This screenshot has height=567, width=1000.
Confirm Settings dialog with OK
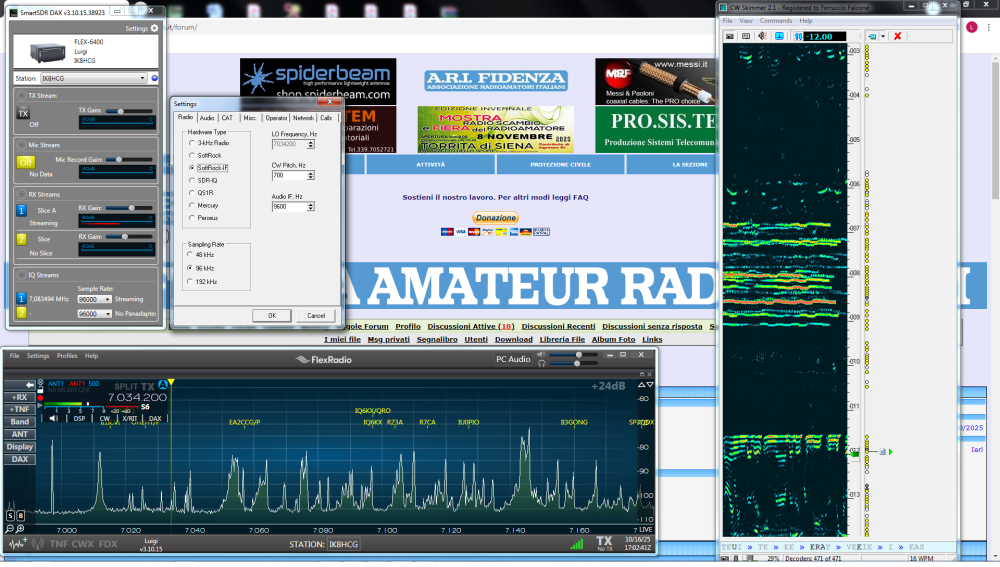click(272, 316)
